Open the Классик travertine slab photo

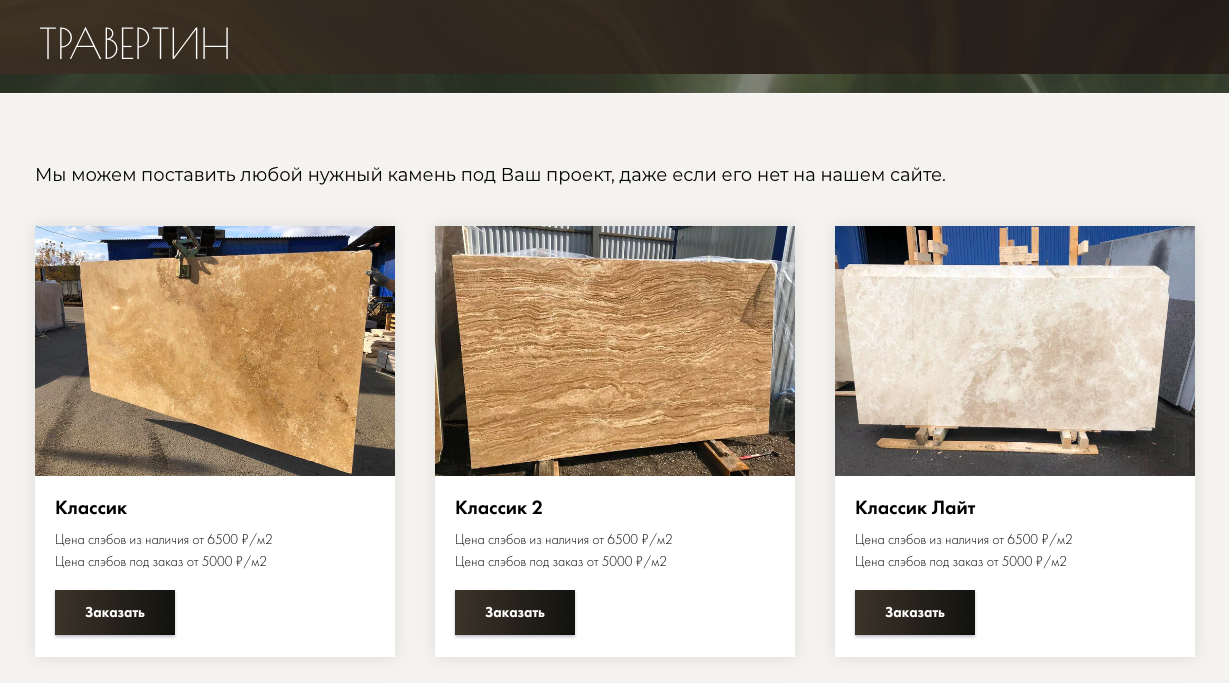(215, 351)
